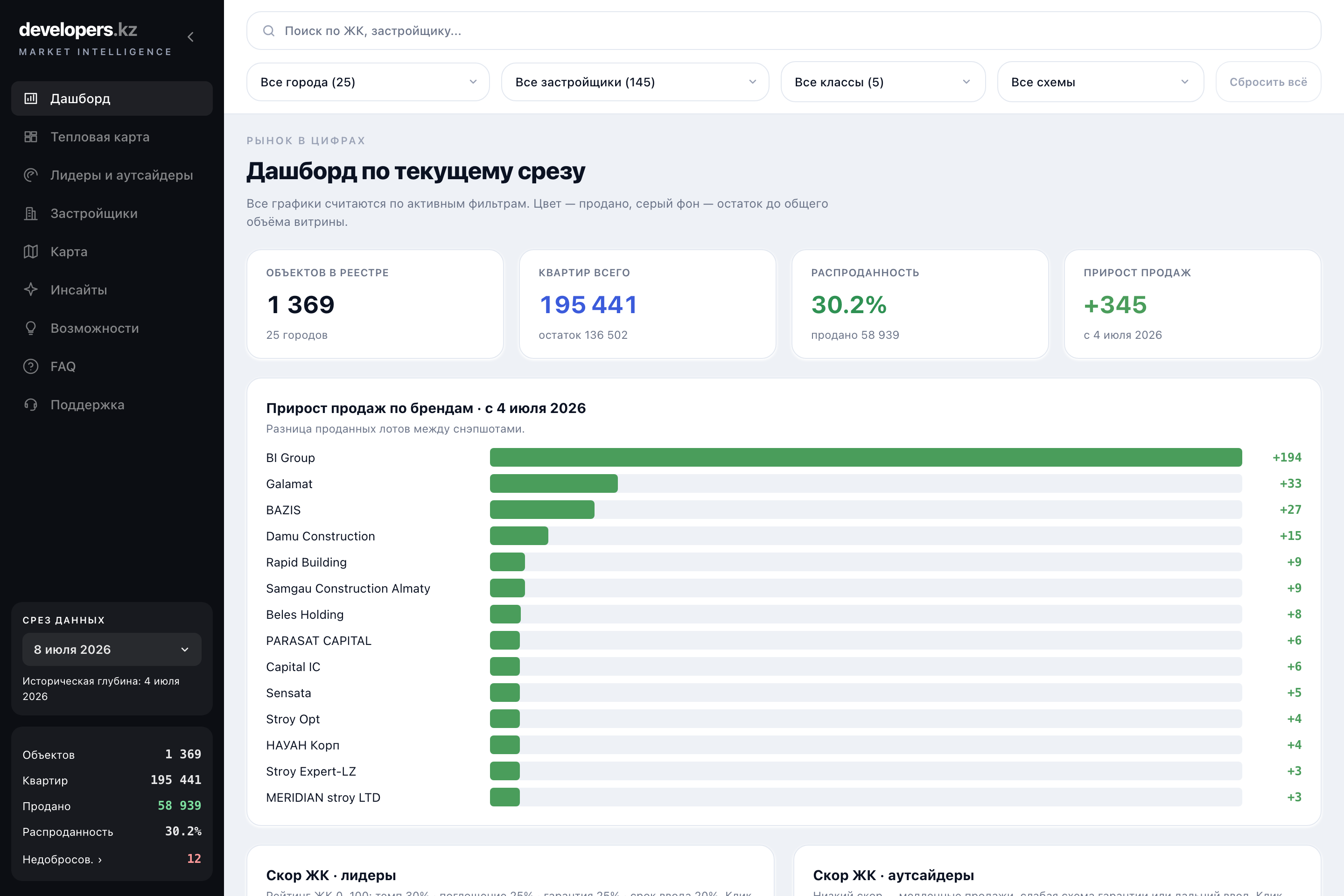
Task: Expand the Все застройщики (145) filter
Action: point(635,82)
